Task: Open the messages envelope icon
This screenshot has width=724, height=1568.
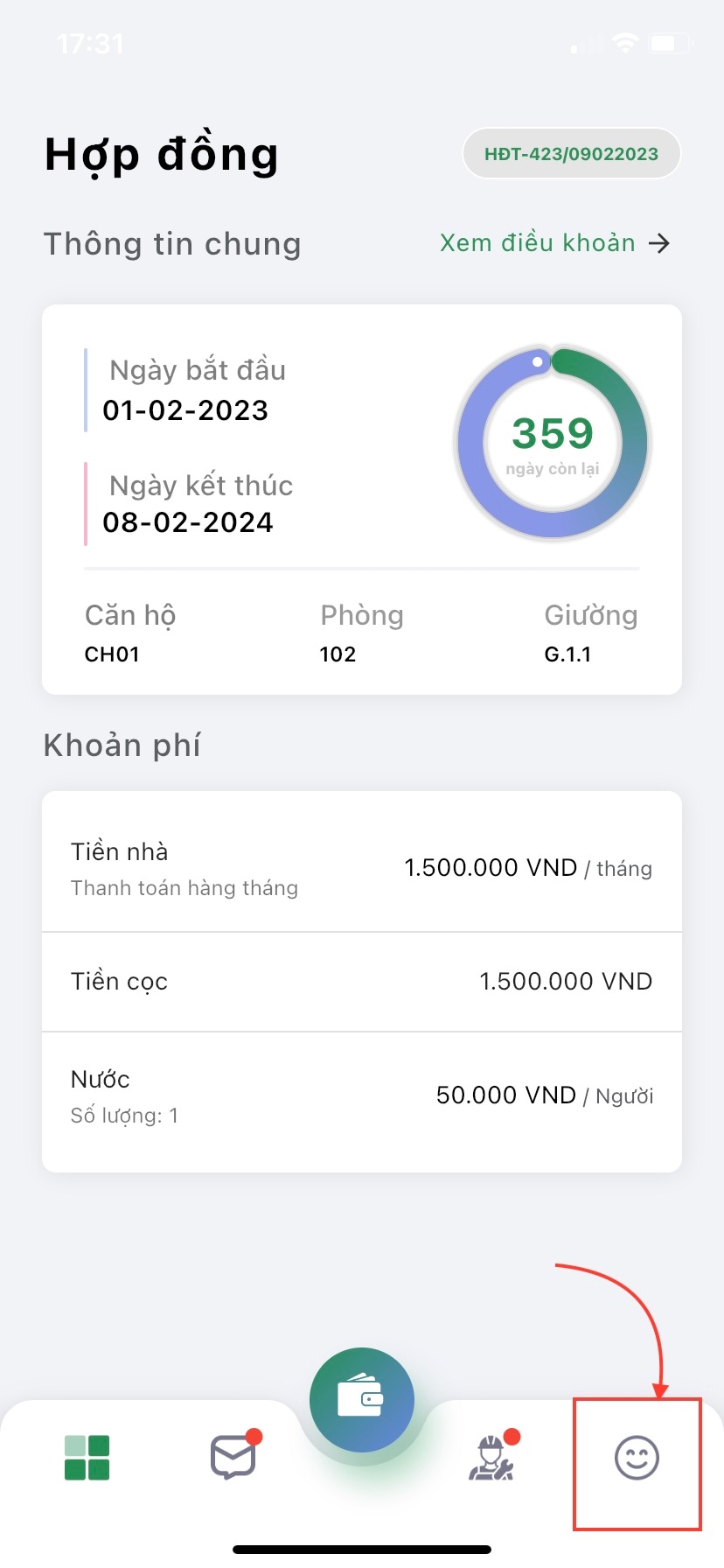Action: point(233,1458)
